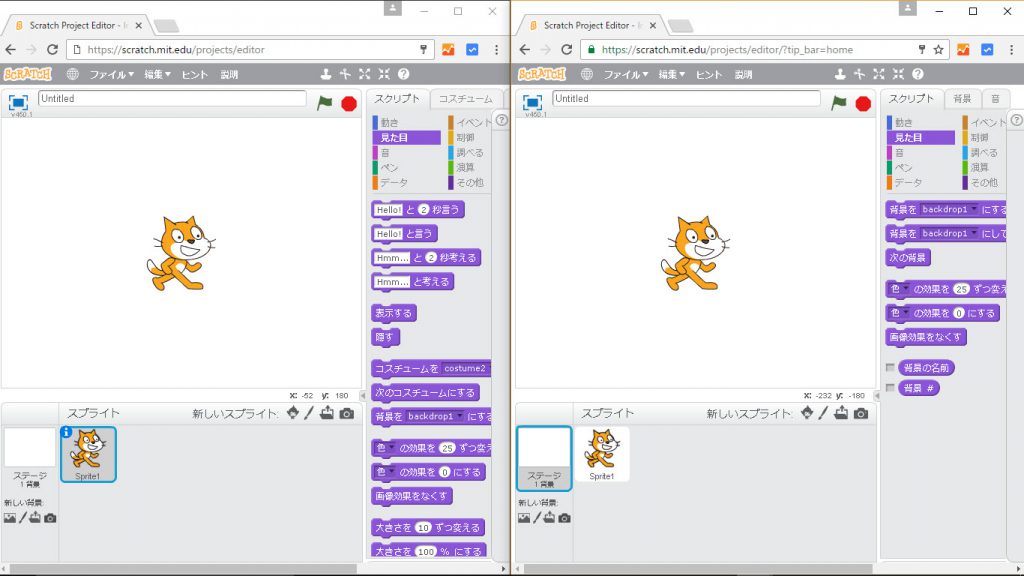Open block help question icon in right toolbar
Screen dimensions: 1024x576
click(918, 74)
